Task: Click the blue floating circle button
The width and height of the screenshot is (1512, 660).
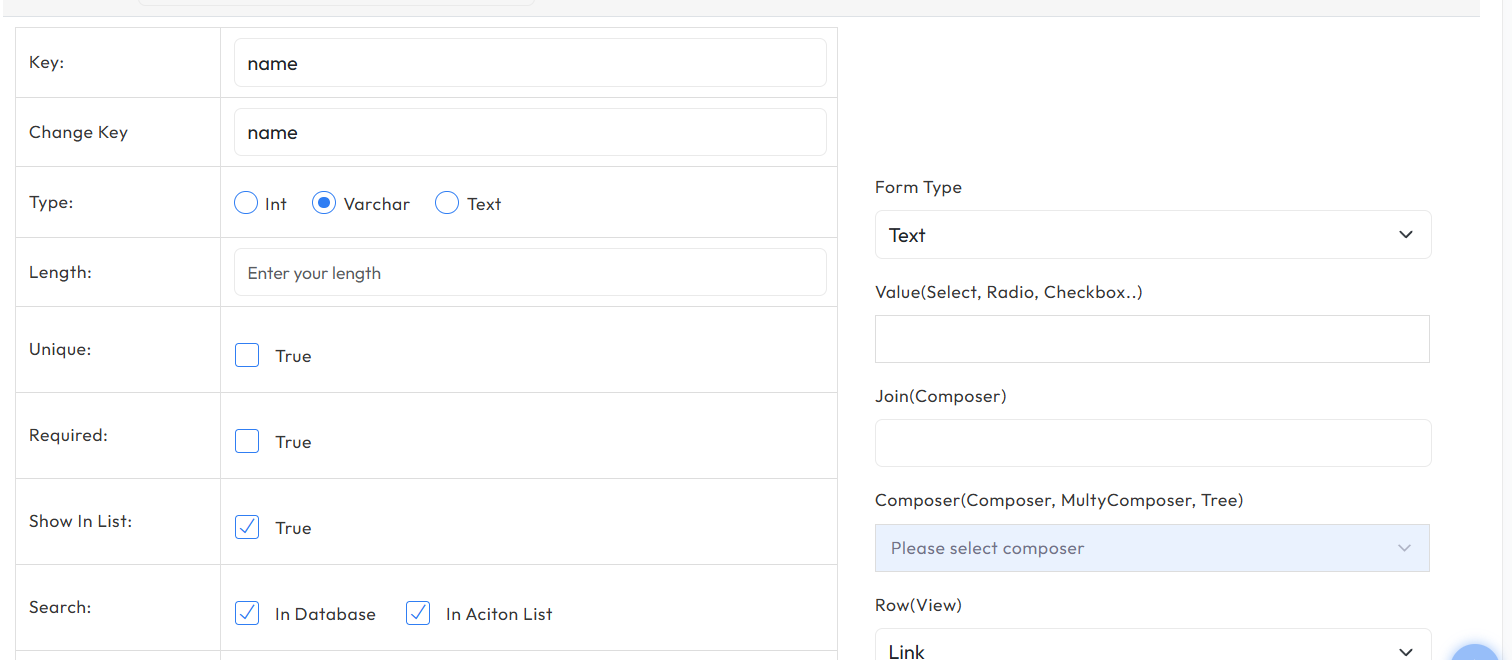Action: (1476, 652)
